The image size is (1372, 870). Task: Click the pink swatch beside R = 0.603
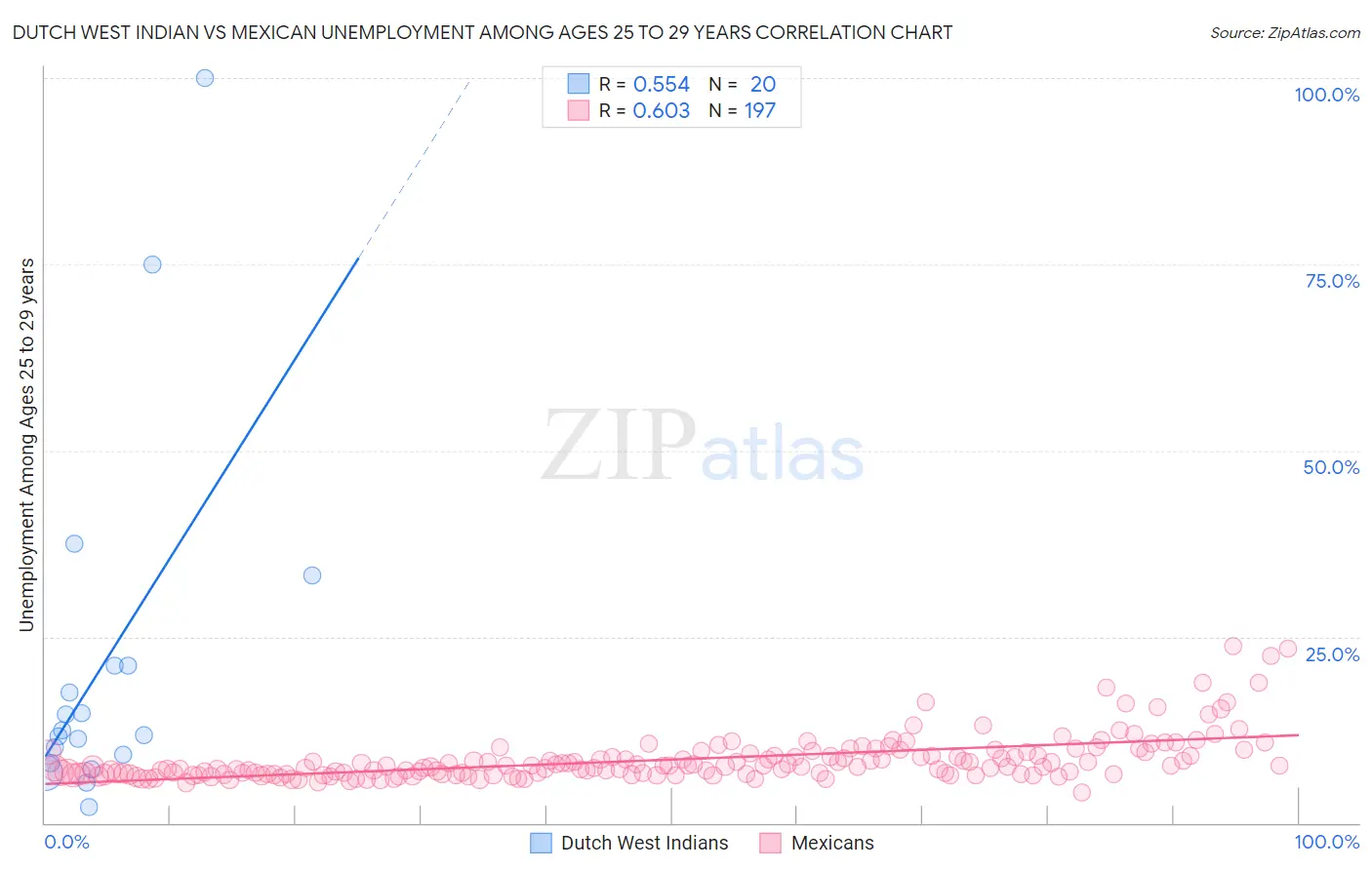coord(579,110)
